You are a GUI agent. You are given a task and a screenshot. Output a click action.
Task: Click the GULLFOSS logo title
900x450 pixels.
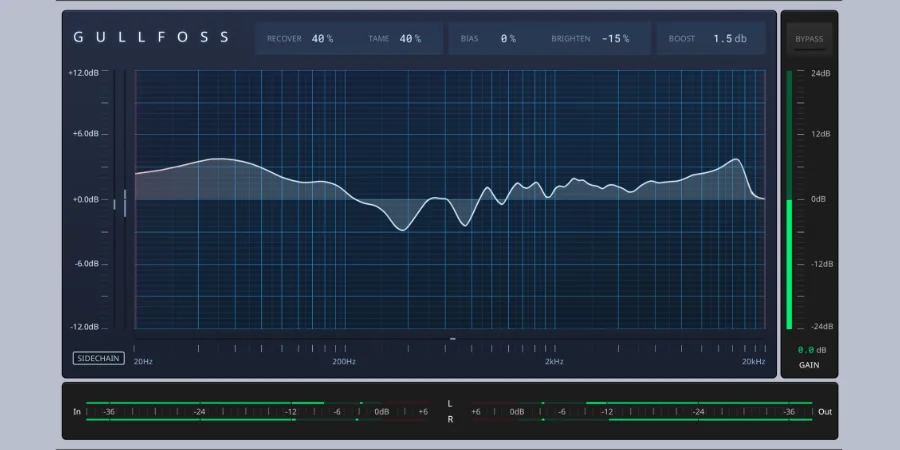[151, 38]
